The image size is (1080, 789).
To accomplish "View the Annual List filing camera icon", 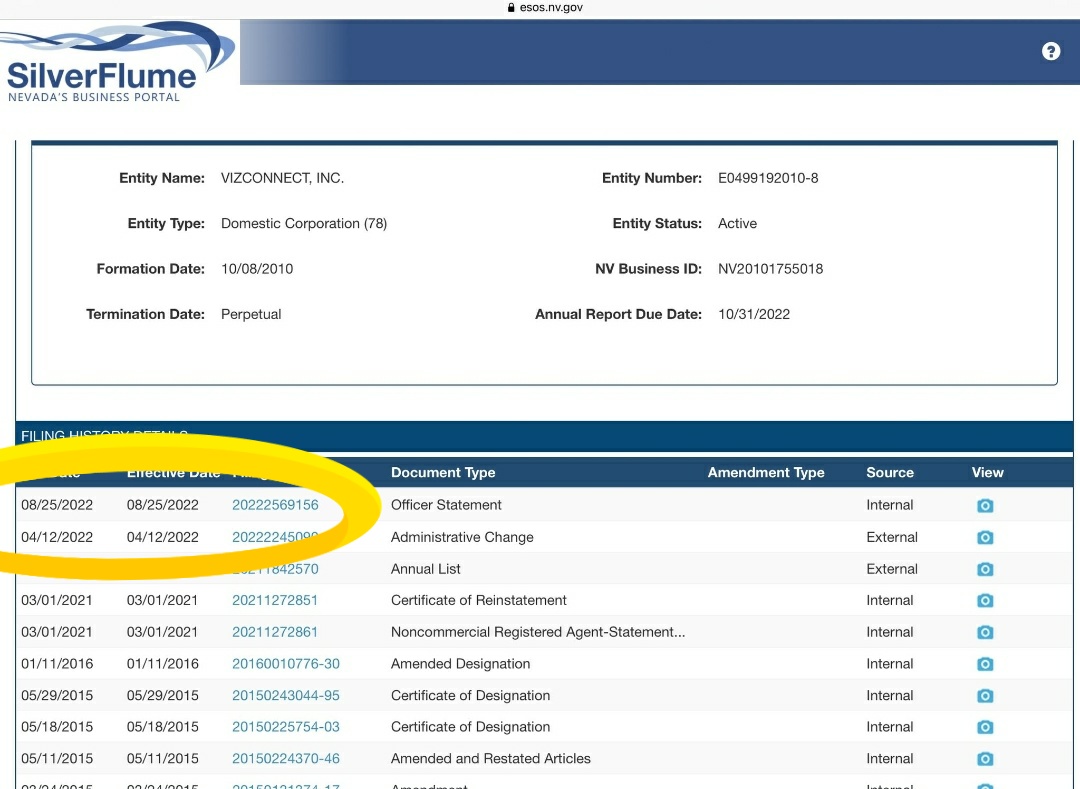I will point(985,569).
